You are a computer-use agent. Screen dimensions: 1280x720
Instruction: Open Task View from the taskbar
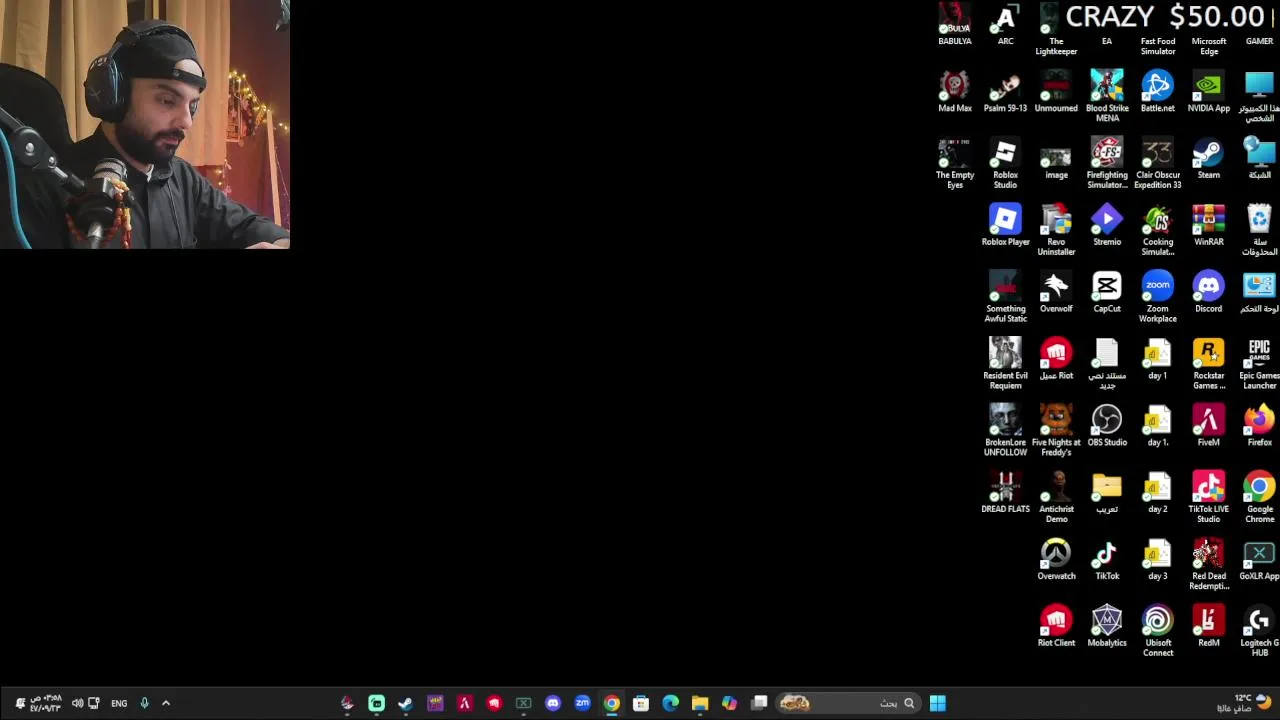click(x=759, y=703)
